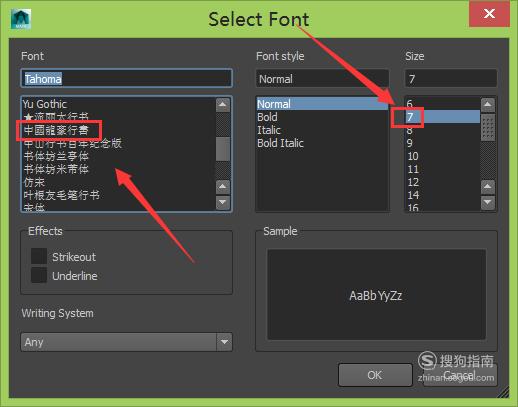Select 仿宋 font in list
Image resolution: width=518 pixels, height=407 pixels.
118,182
